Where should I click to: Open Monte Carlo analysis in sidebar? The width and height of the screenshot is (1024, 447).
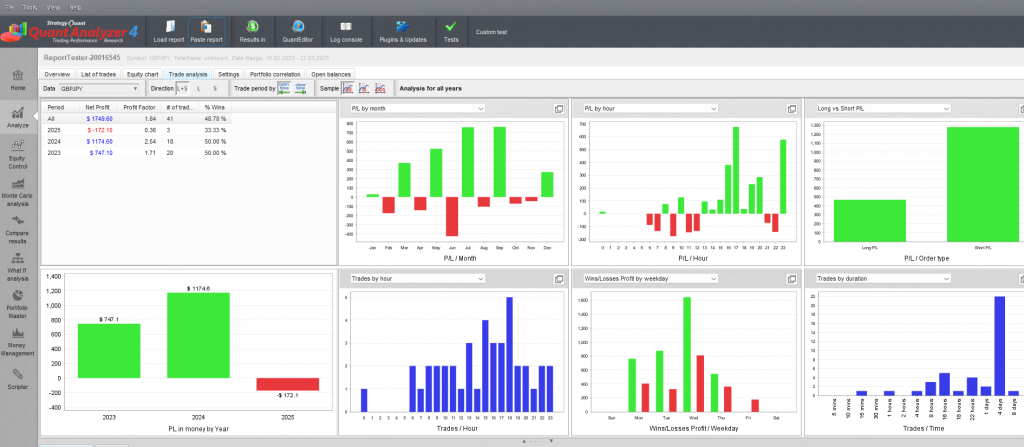coord(17,190)
